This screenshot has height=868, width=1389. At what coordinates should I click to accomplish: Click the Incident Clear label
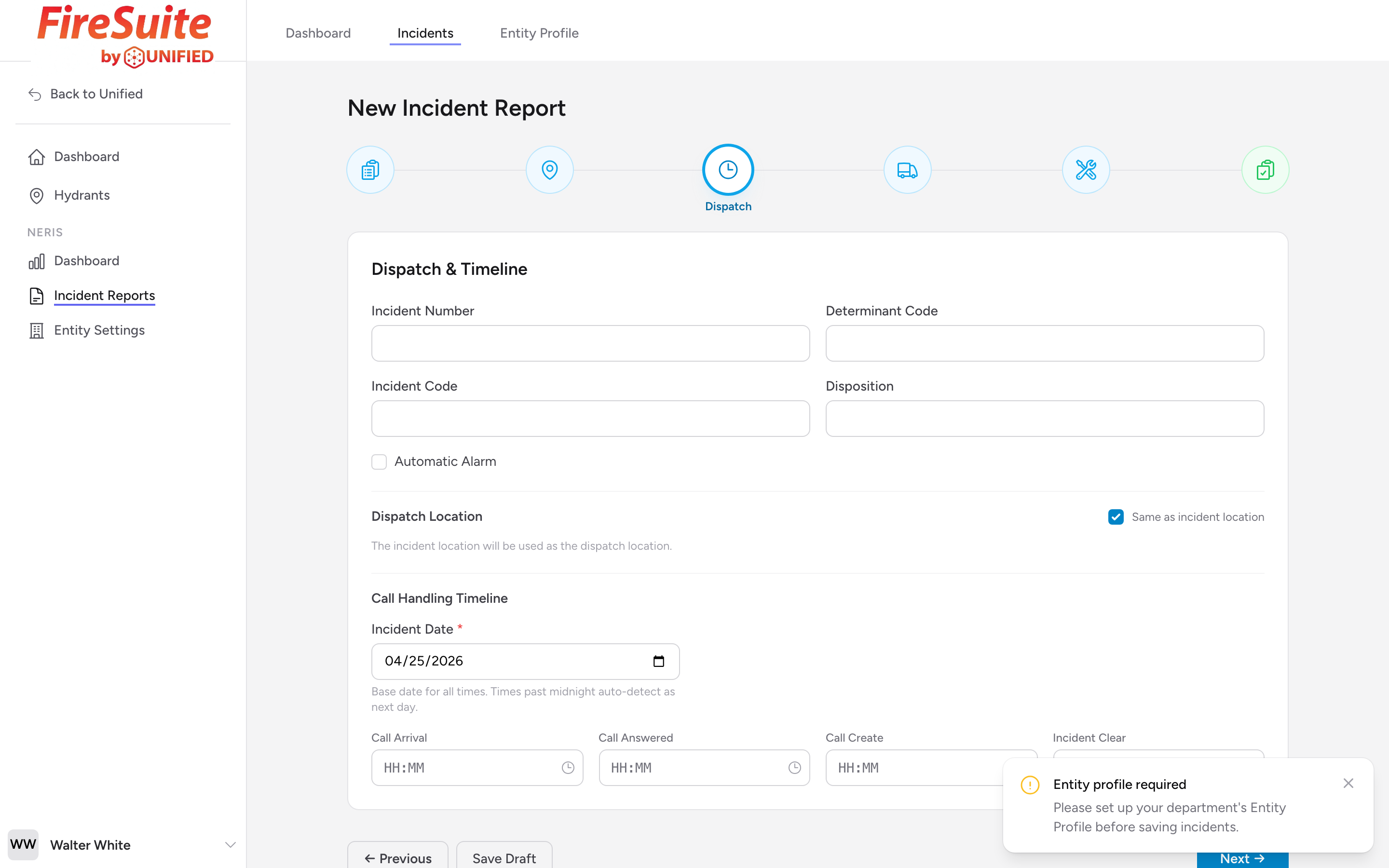click(x=1089, y=738)
